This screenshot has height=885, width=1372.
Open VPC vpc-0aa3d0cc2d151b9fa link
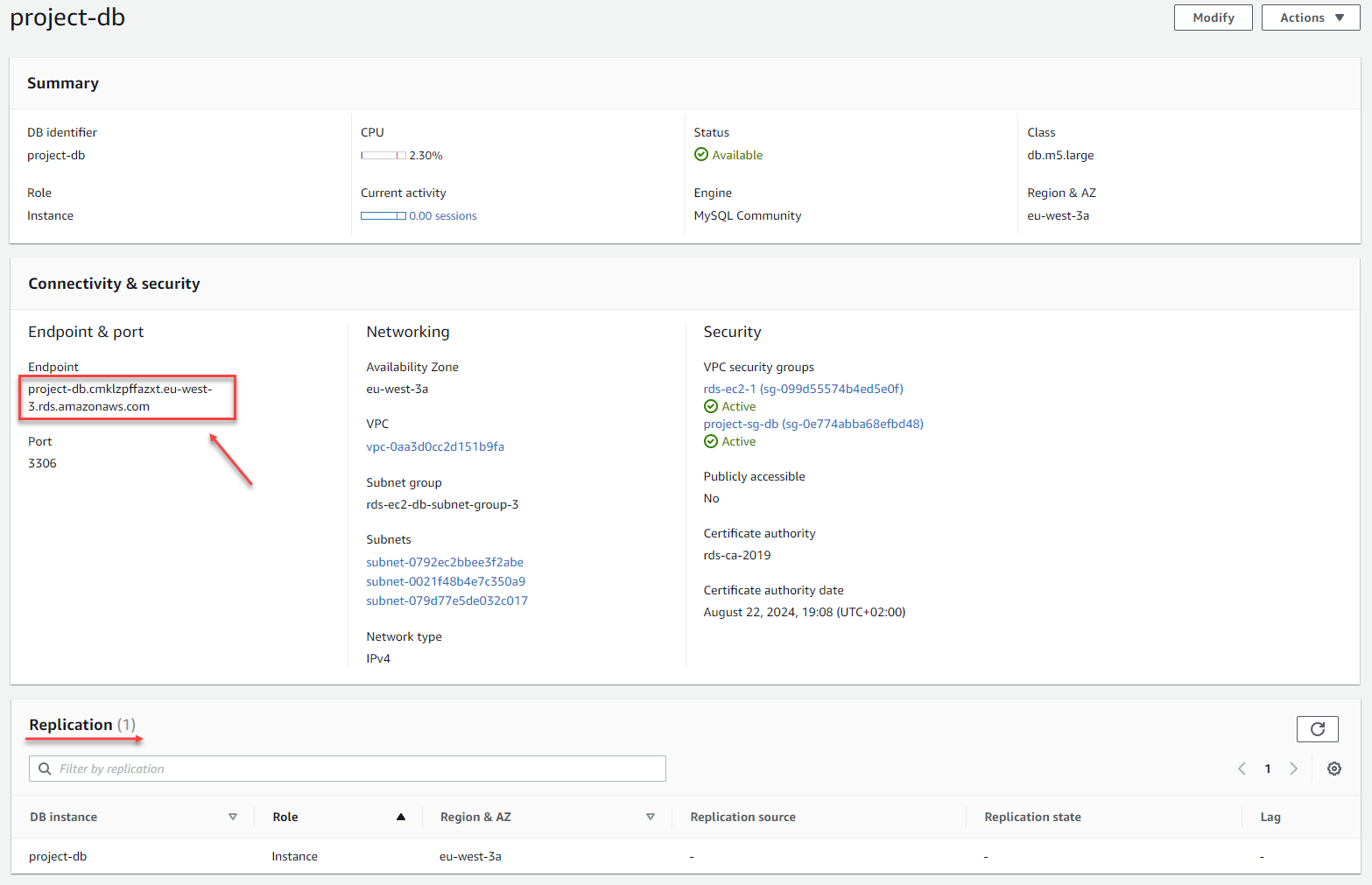(435, 446)
